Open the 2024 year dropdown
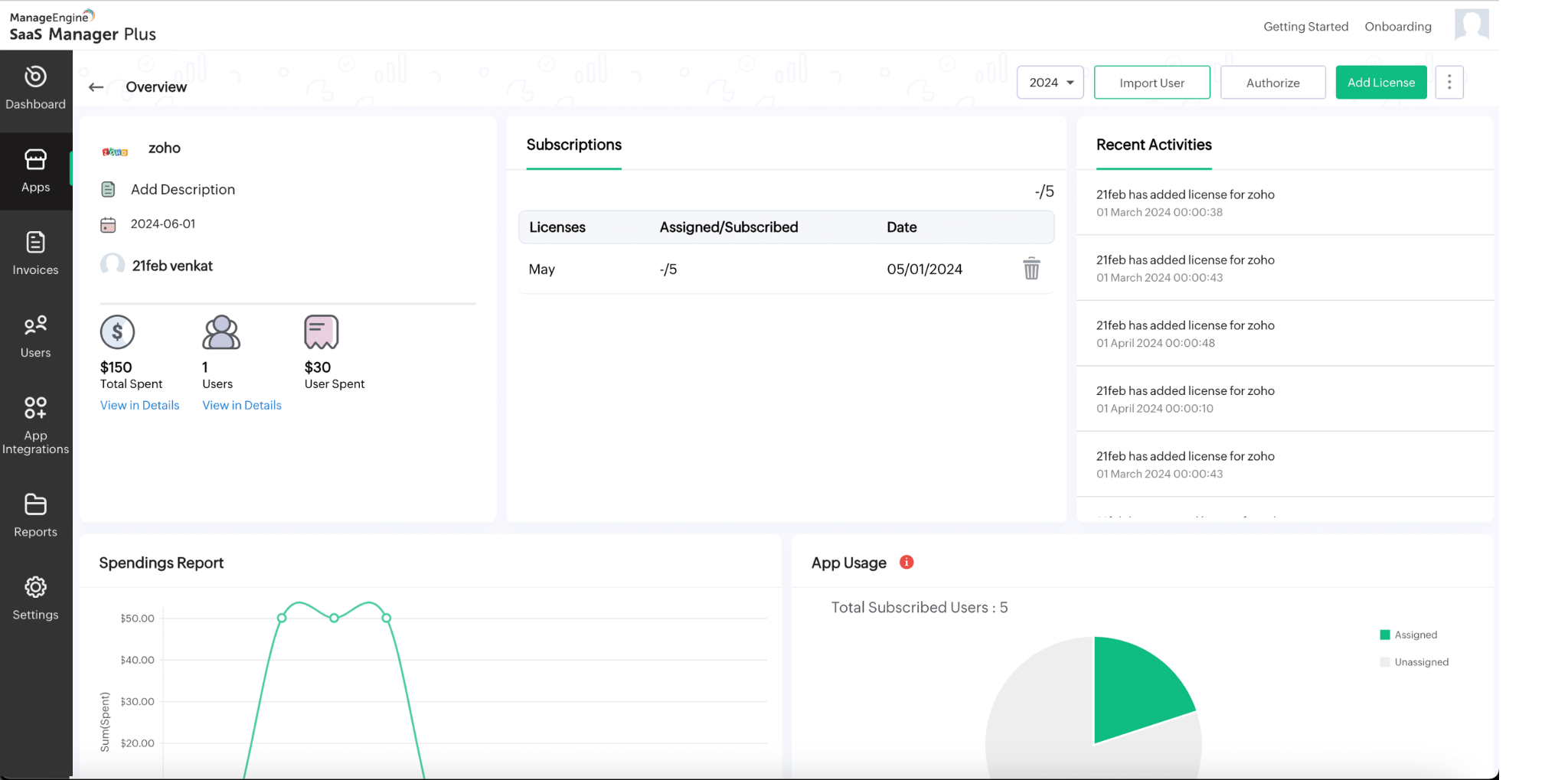Viewport: 1568px width, 780px height. point(1050,83)
